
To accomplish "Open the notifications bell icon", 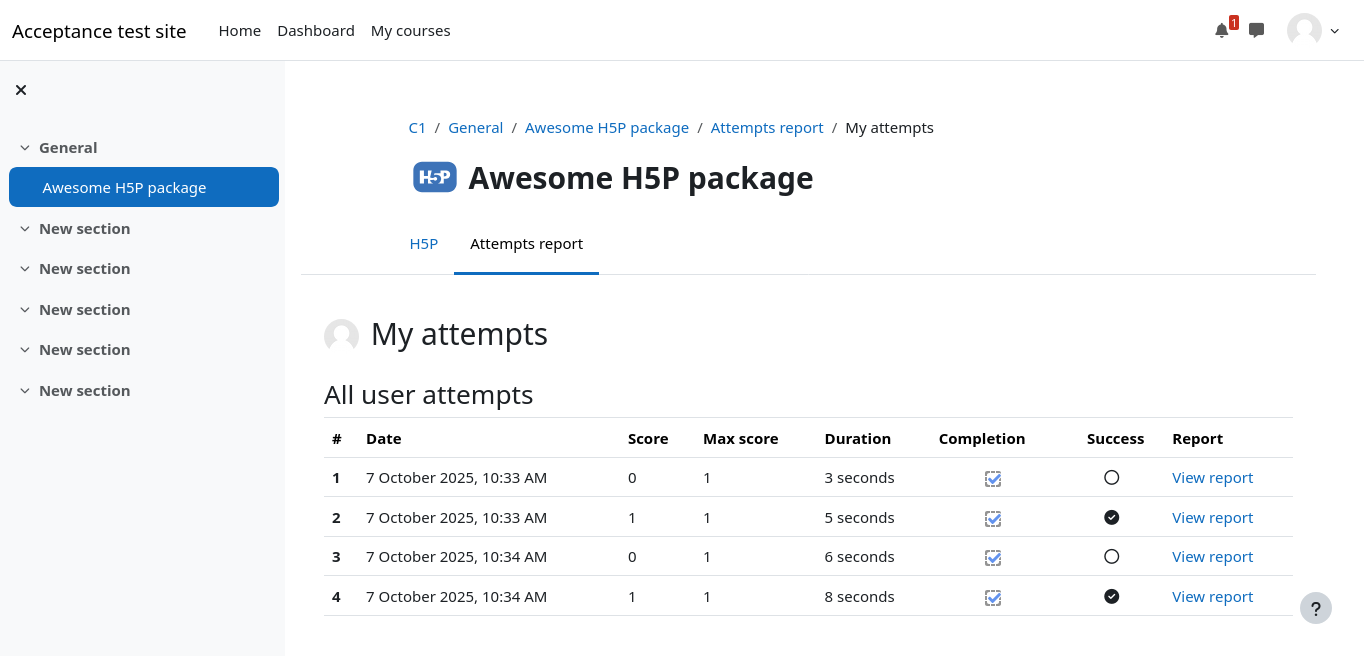I will pyautogui.click(x=1221, y=31).
